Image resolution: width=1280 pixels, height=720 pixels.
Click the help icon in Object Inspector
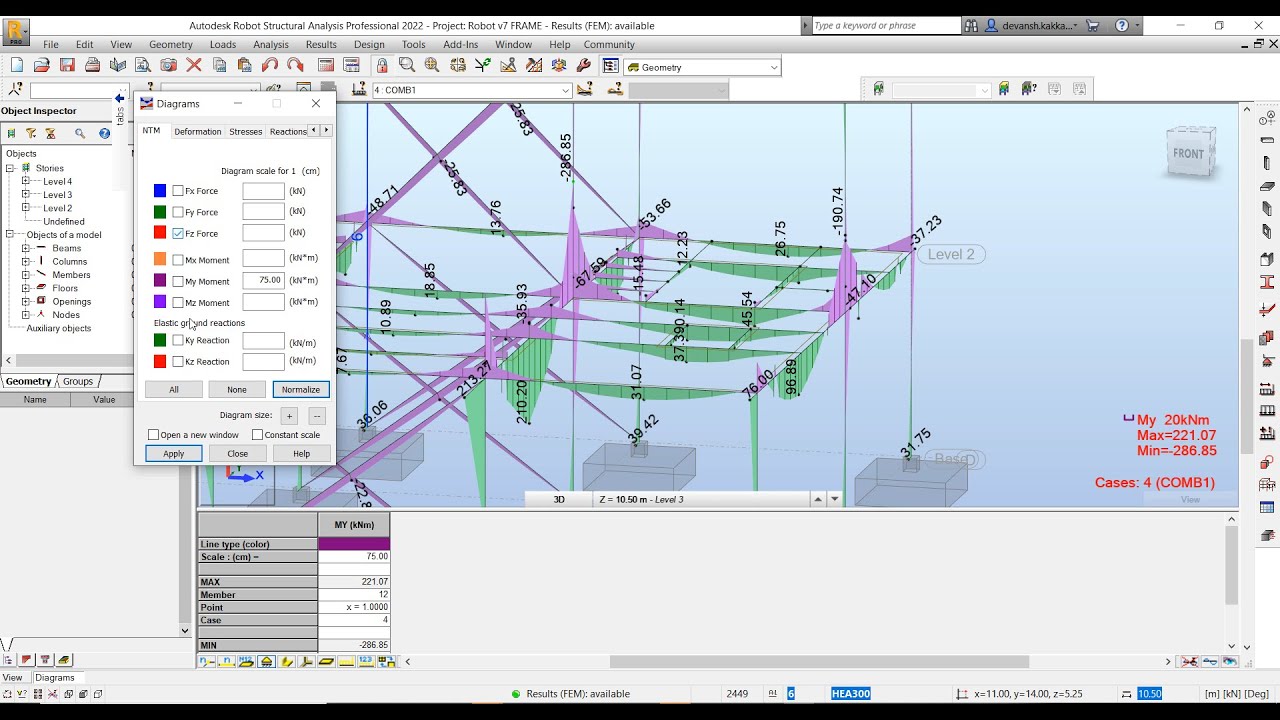click(x=104, y=133)
